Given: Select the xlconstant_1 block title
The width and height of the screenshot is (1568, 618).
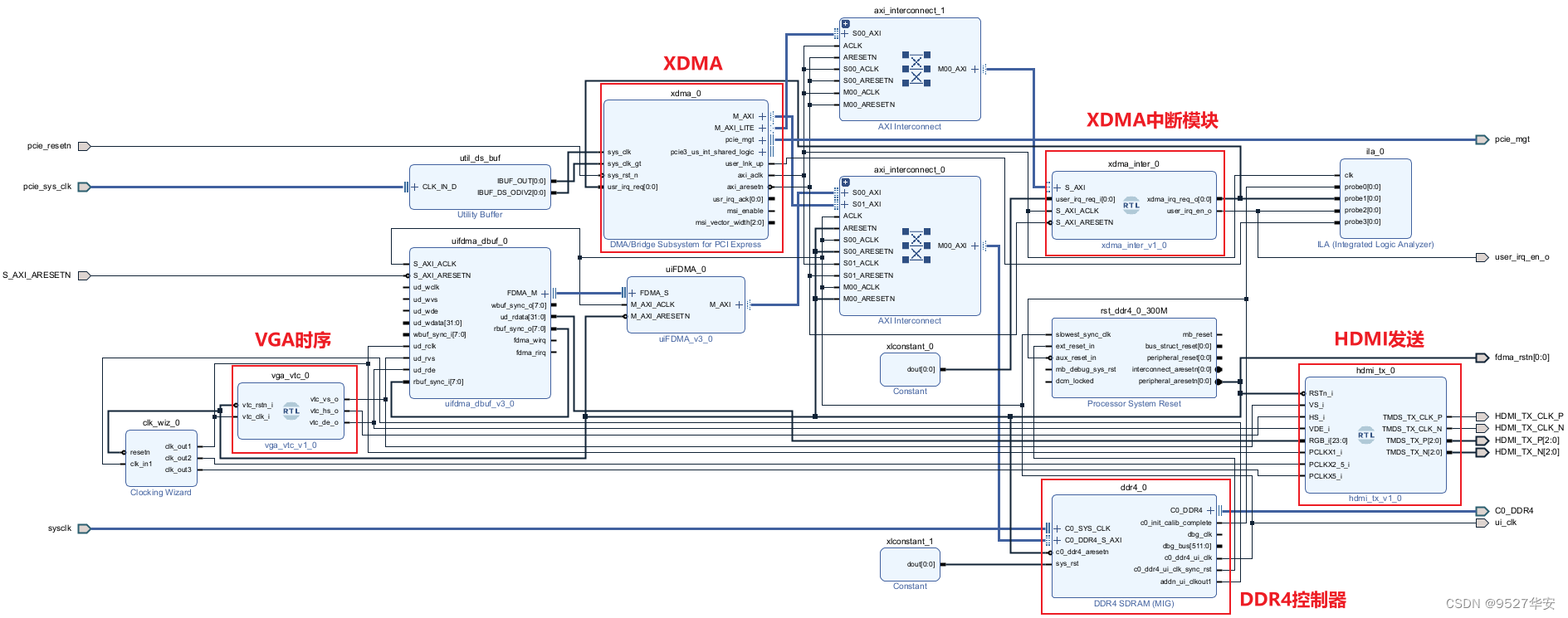Looking at the screenshot, I should point(910,542).
